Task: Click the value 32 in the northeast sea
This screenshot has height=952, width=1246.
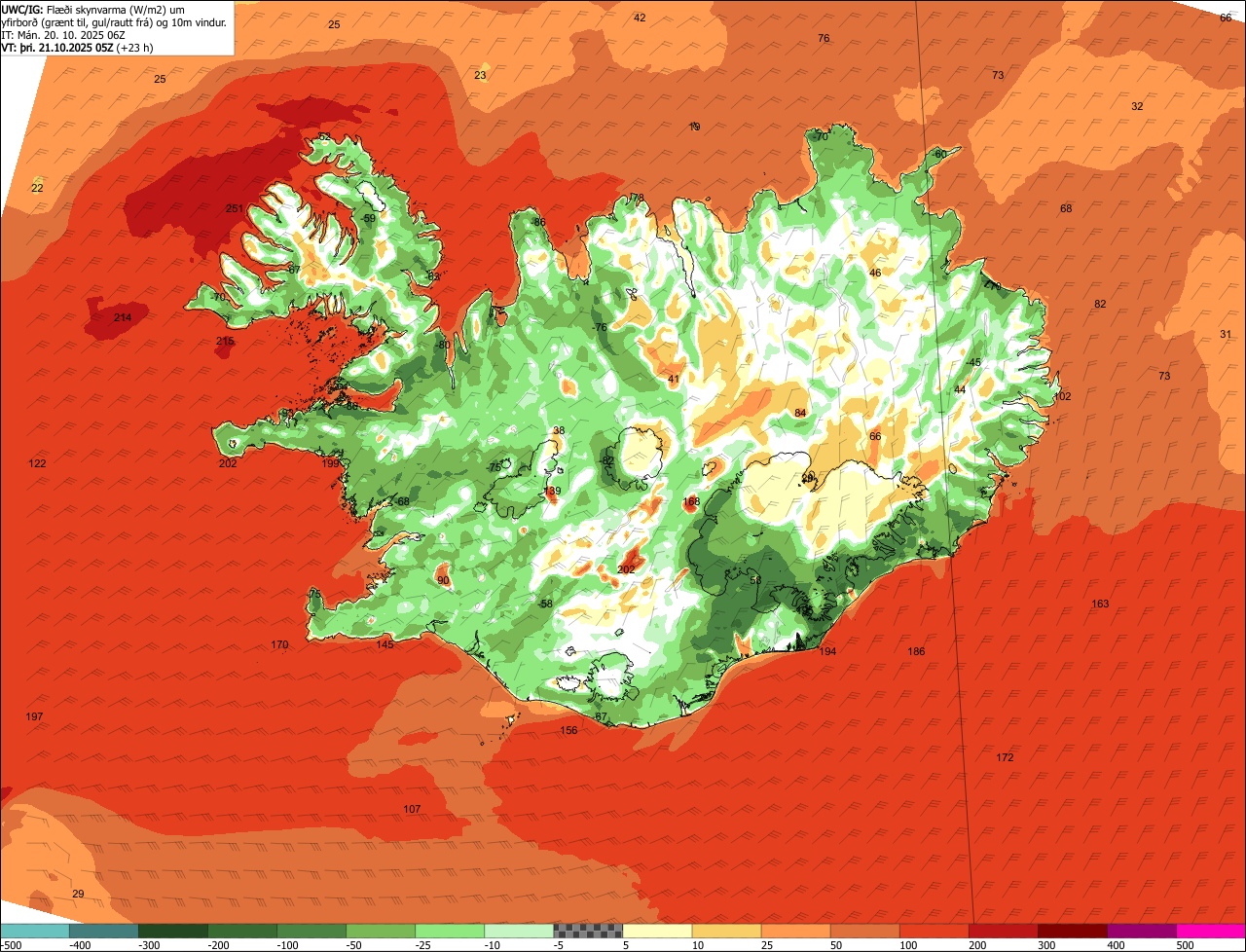Action: click(1137, 107)
